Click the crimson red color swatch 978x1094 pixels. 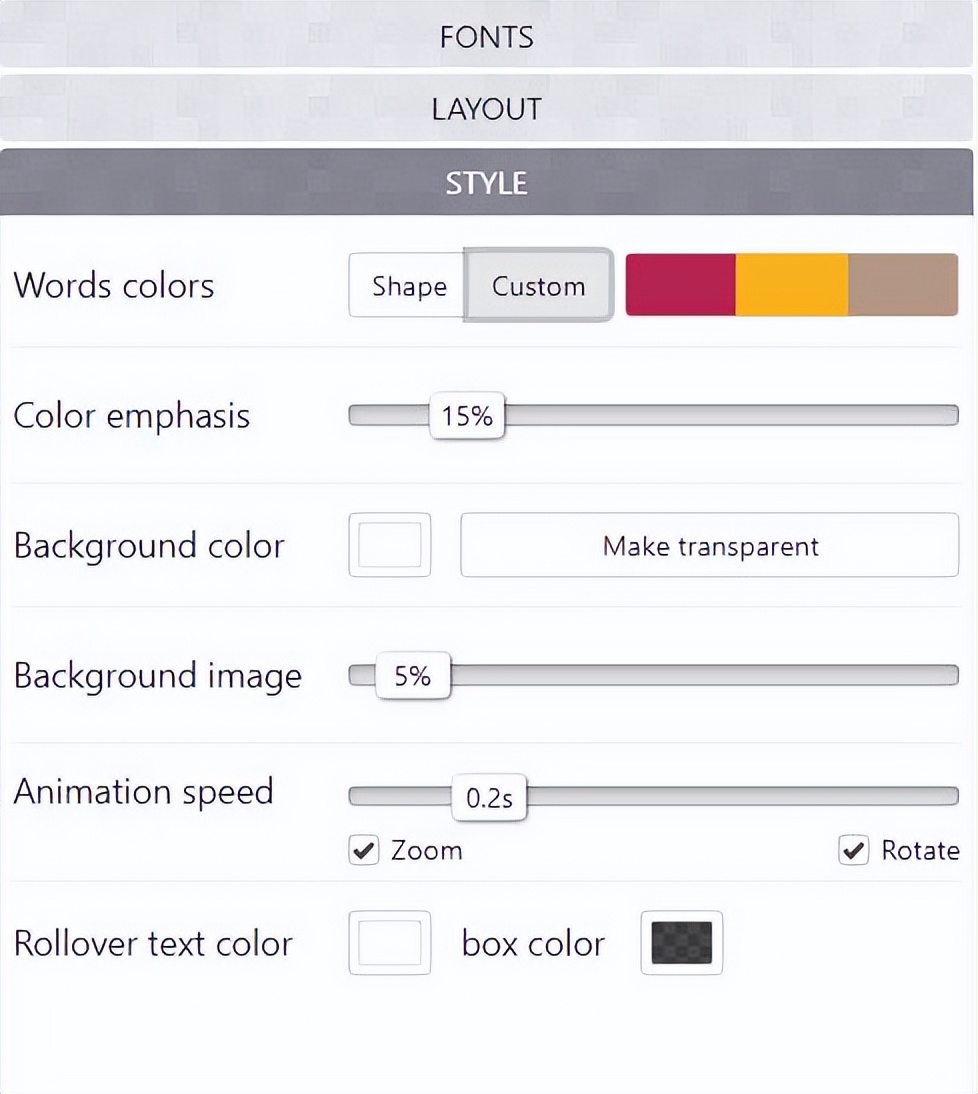(x=681, y=285)
